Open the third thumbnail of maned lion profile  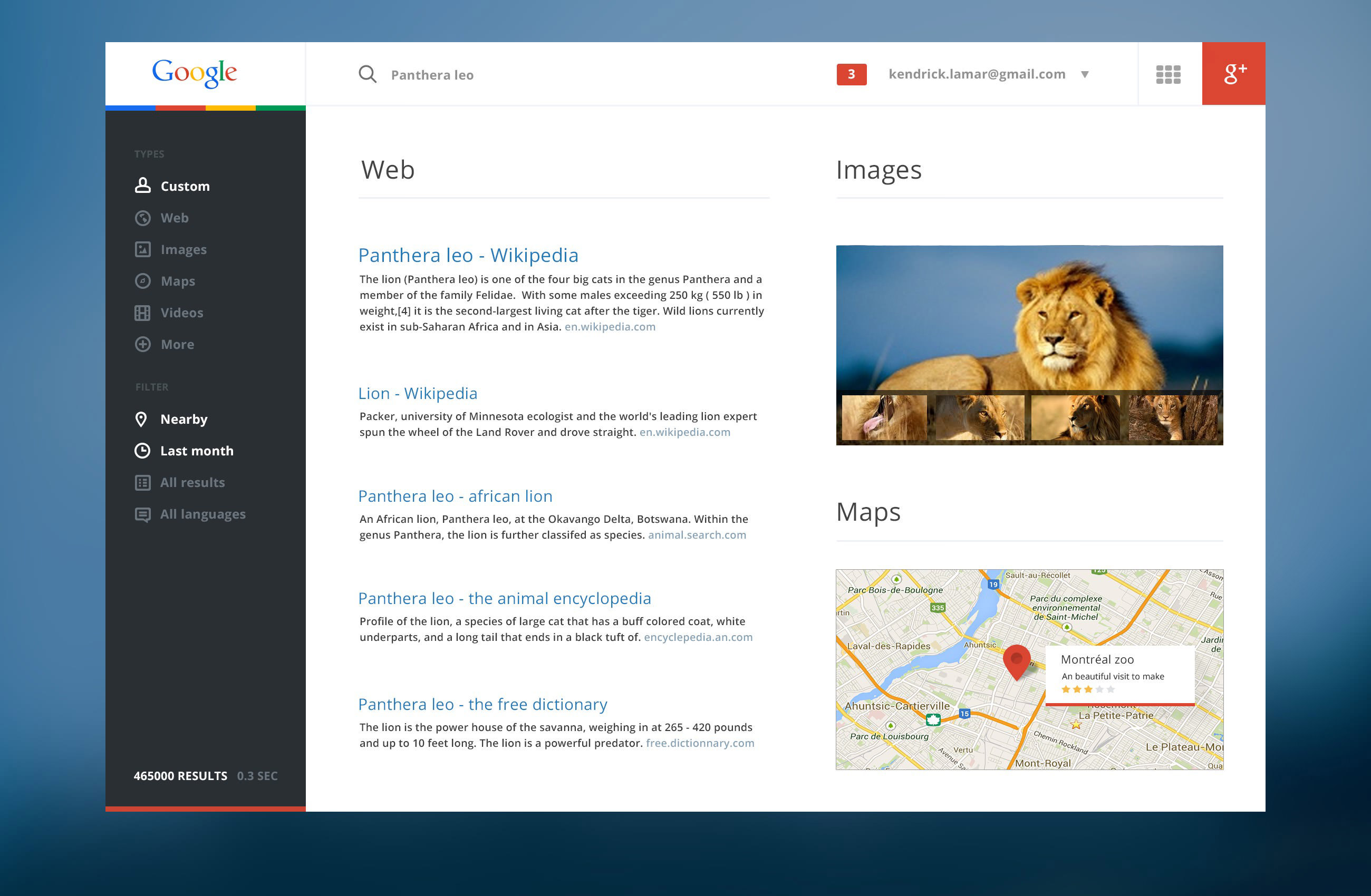click(x=1075, y=417)
